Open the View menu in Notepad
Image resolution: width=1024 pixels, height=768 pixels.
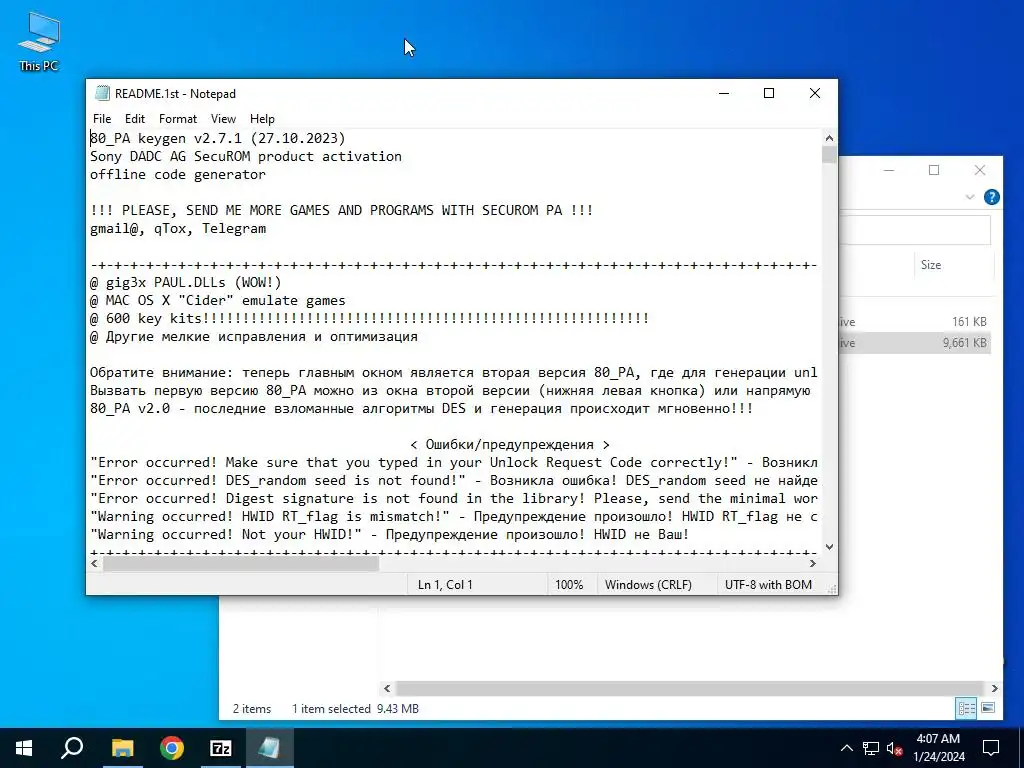coord(223,119)
